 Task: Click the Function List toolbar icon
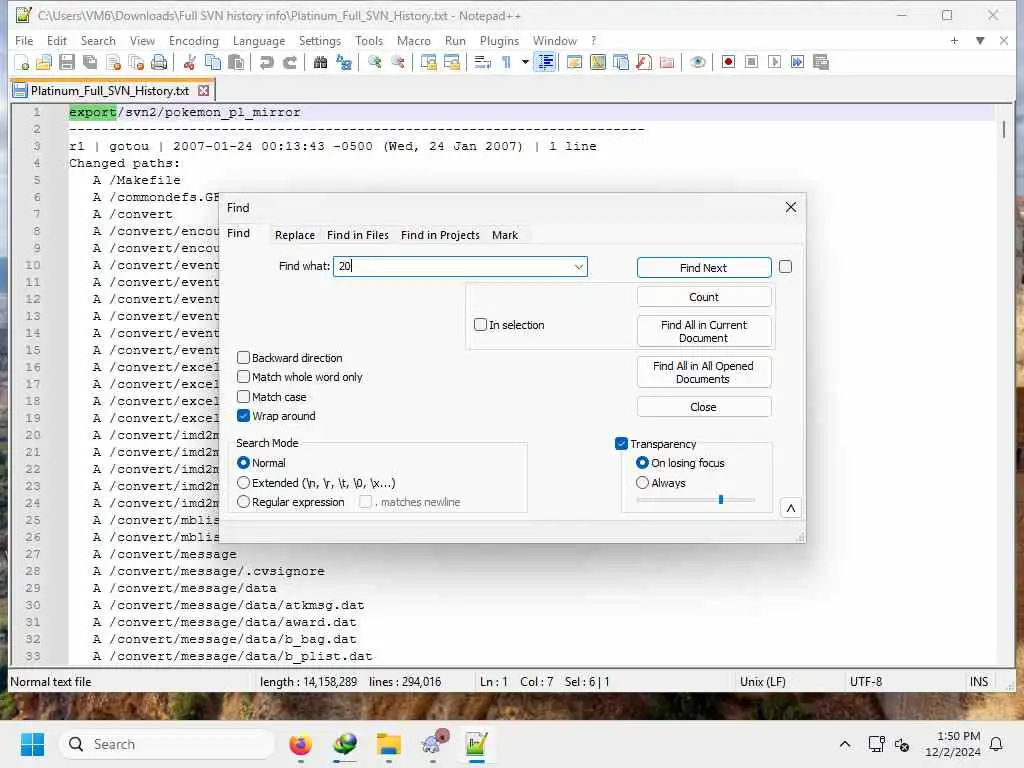click(644, 63)
